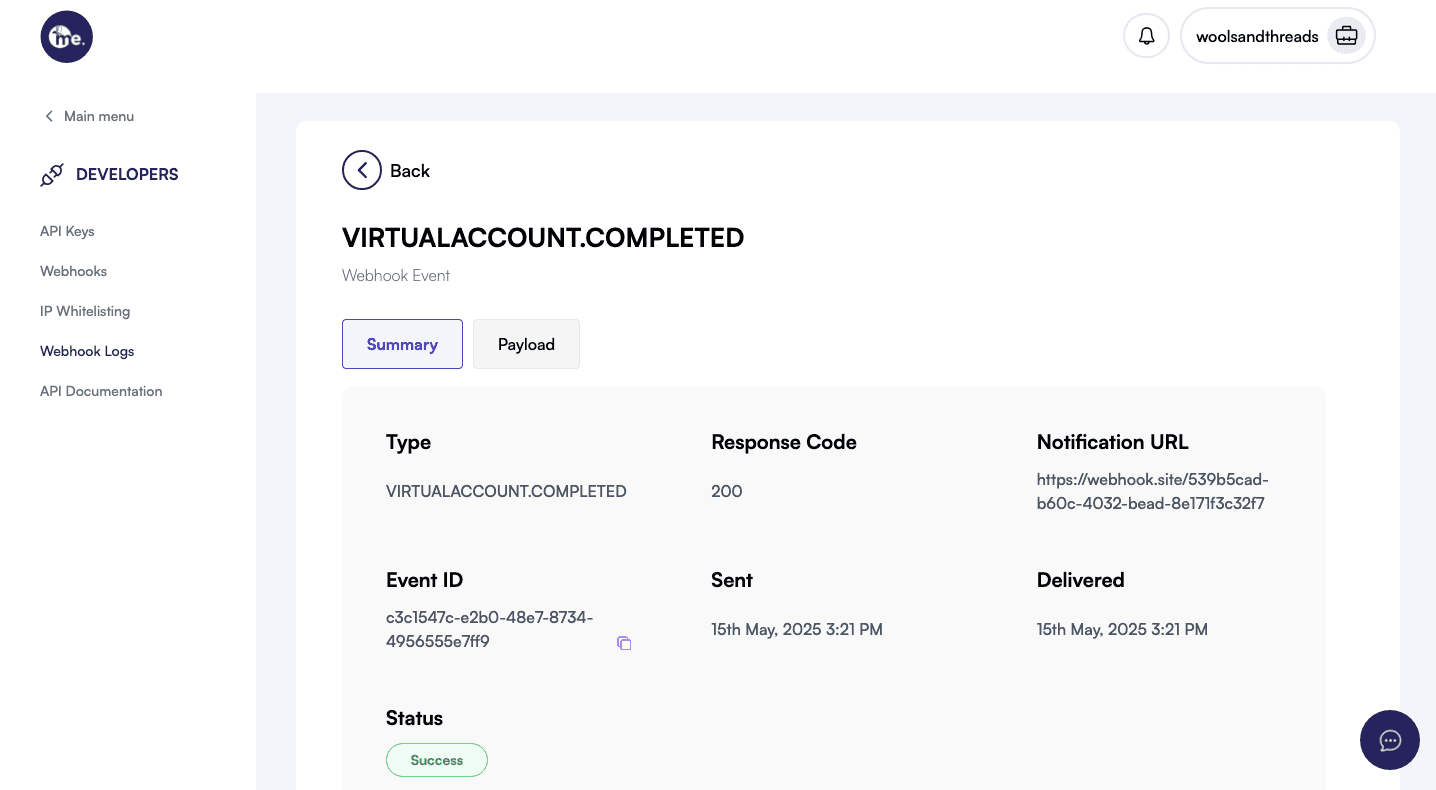Screen dimensions: 1436x790
Task: Open the chat support bubble
Action: tap(1390, 740)
